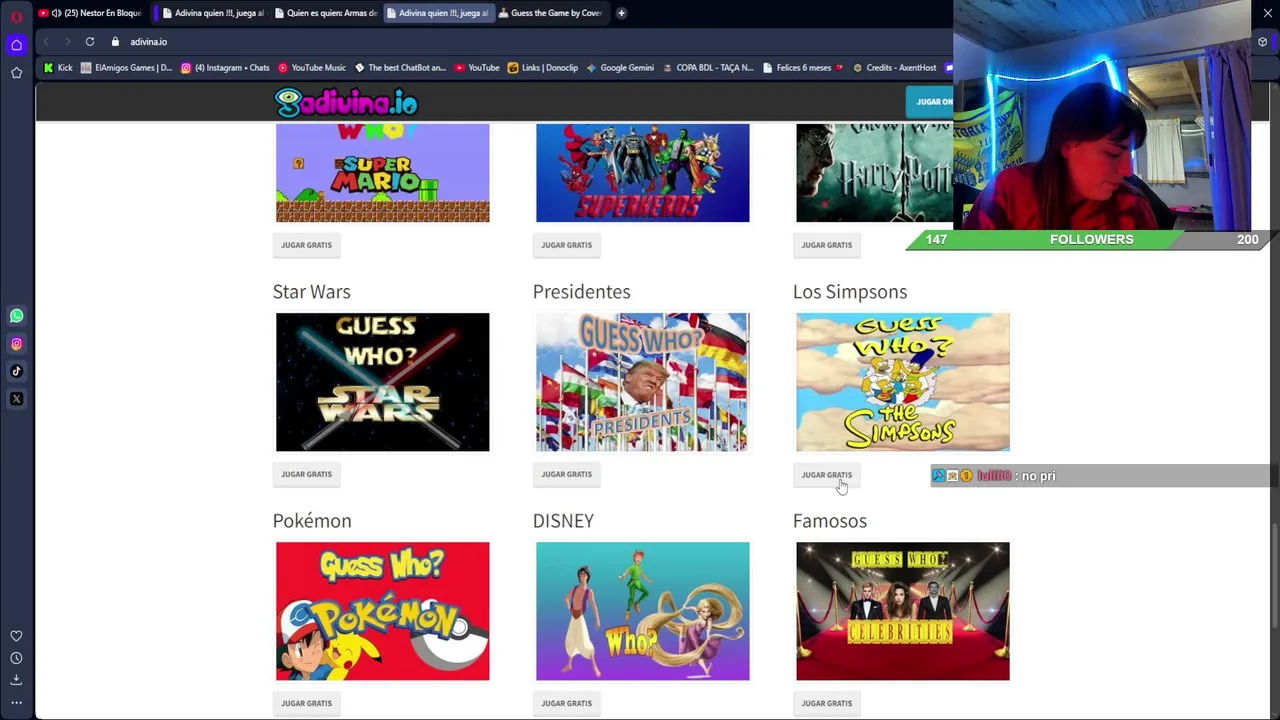Open the YouTube bookmark
The height and width of the screenshot is (720, 1280).
[x=477, y=68]
